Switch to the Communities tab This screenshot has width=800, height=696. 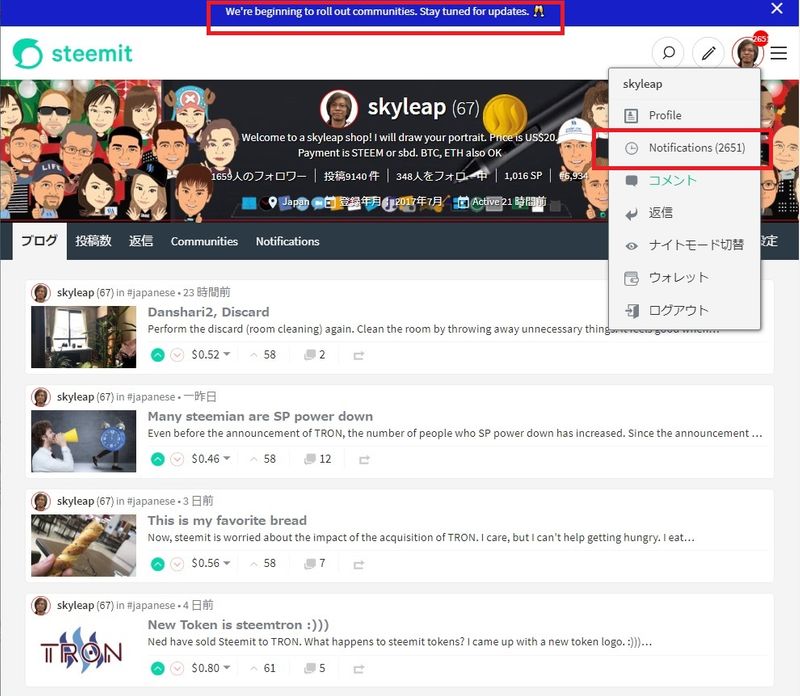click(x=204, y=241)
